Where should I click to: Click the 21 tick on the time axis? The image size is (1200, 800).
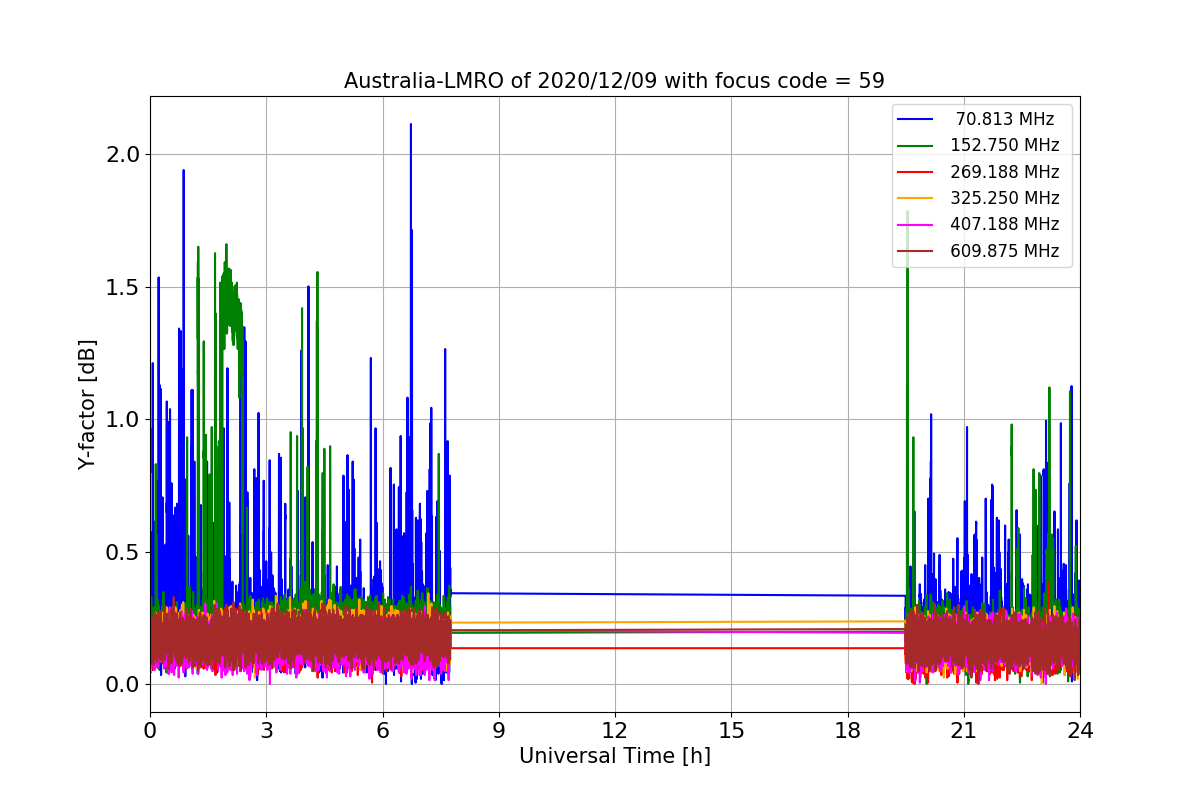pos(963,730)
